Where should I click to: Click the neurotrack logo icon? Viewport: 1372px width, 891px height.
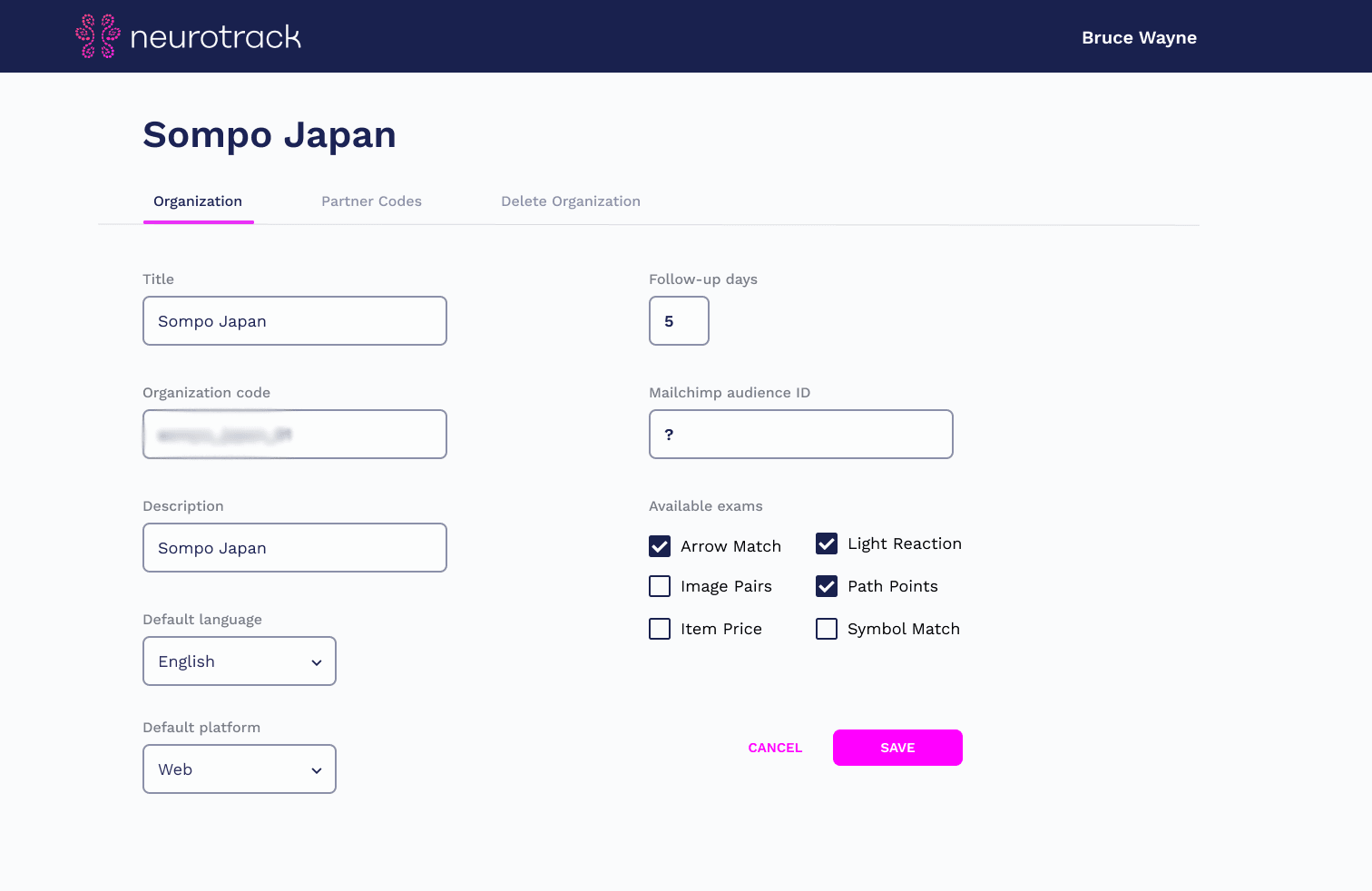pos(97,37)
